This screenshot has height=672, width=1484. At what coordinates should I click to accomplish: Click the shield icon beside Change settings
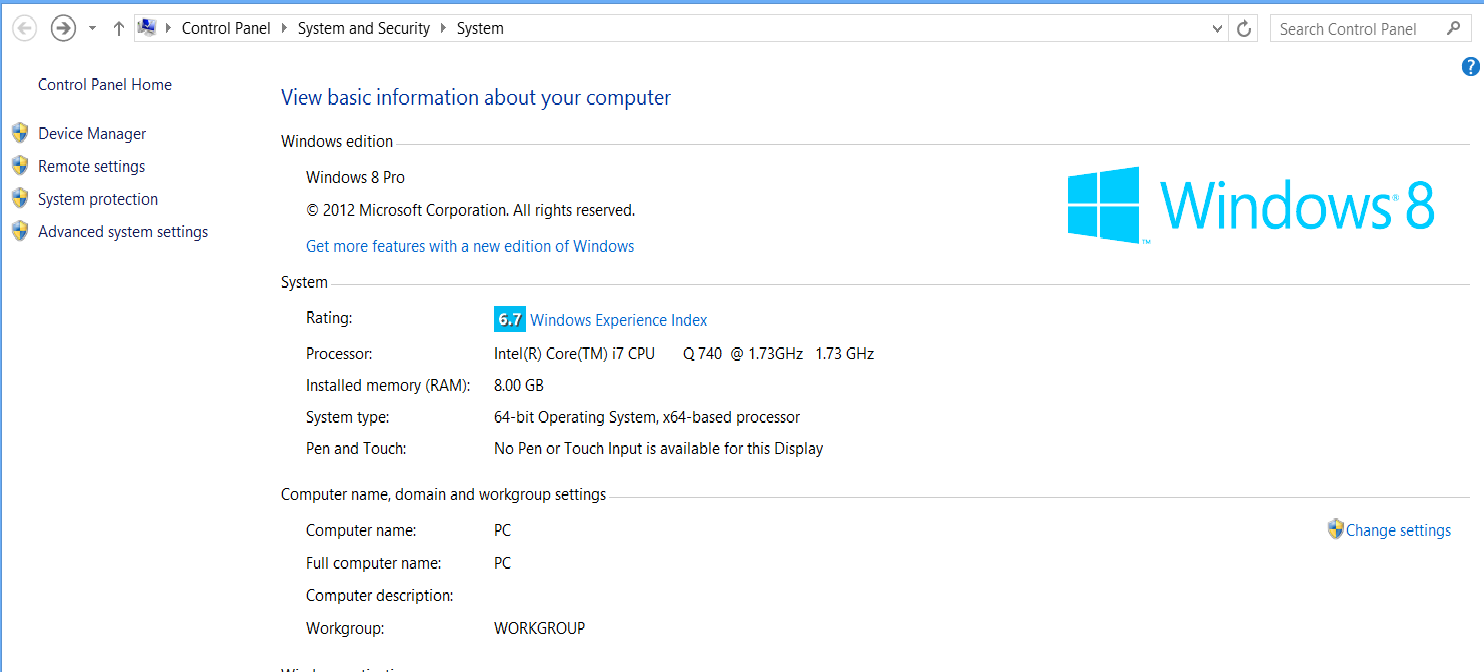click(1335, 530)
